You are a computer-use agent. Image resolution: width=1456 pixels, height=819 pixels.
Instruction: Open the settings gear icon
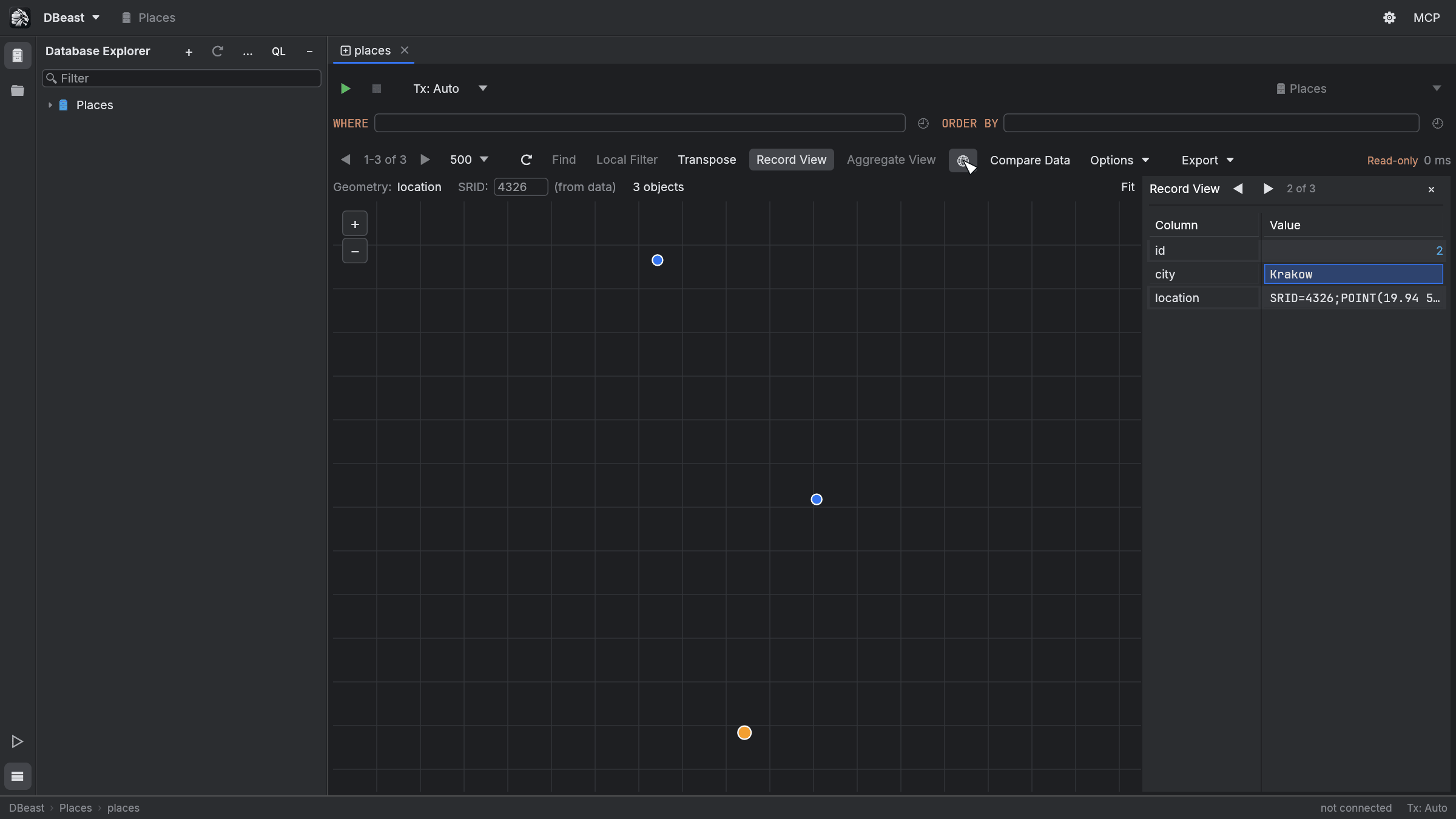[x=1389, y=18]
